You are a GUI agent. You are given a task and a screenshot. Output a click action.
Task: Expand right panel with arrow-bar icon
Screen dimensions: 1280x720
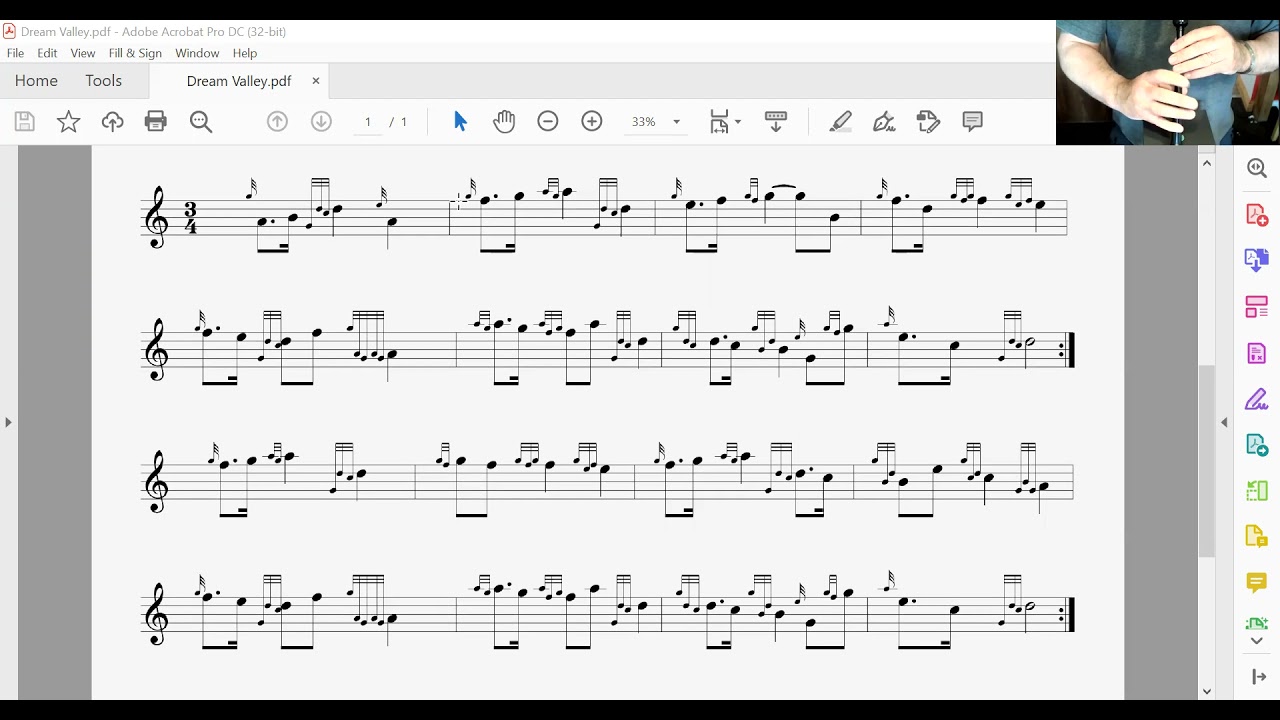point(1258,677)
